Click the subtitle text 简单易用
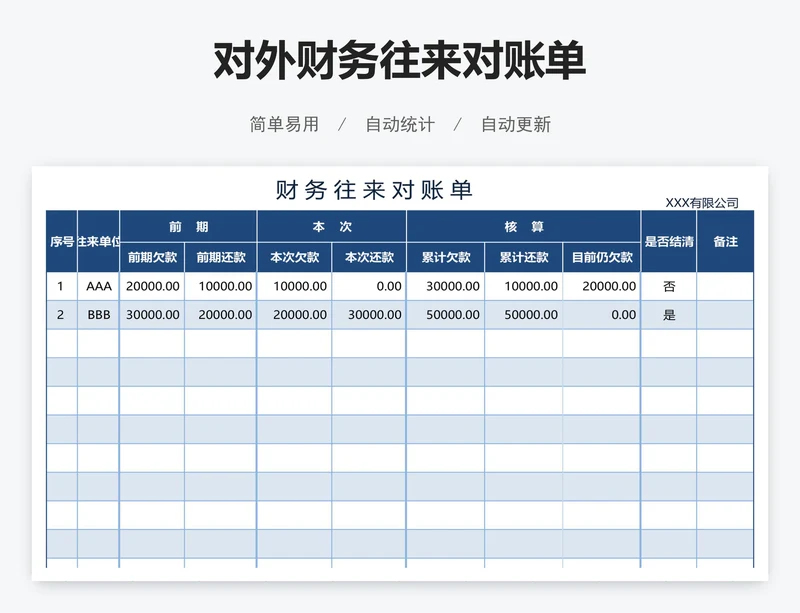The height and width of the screenshot is (613, 800). pyautogui.click(x=284, y=124)
